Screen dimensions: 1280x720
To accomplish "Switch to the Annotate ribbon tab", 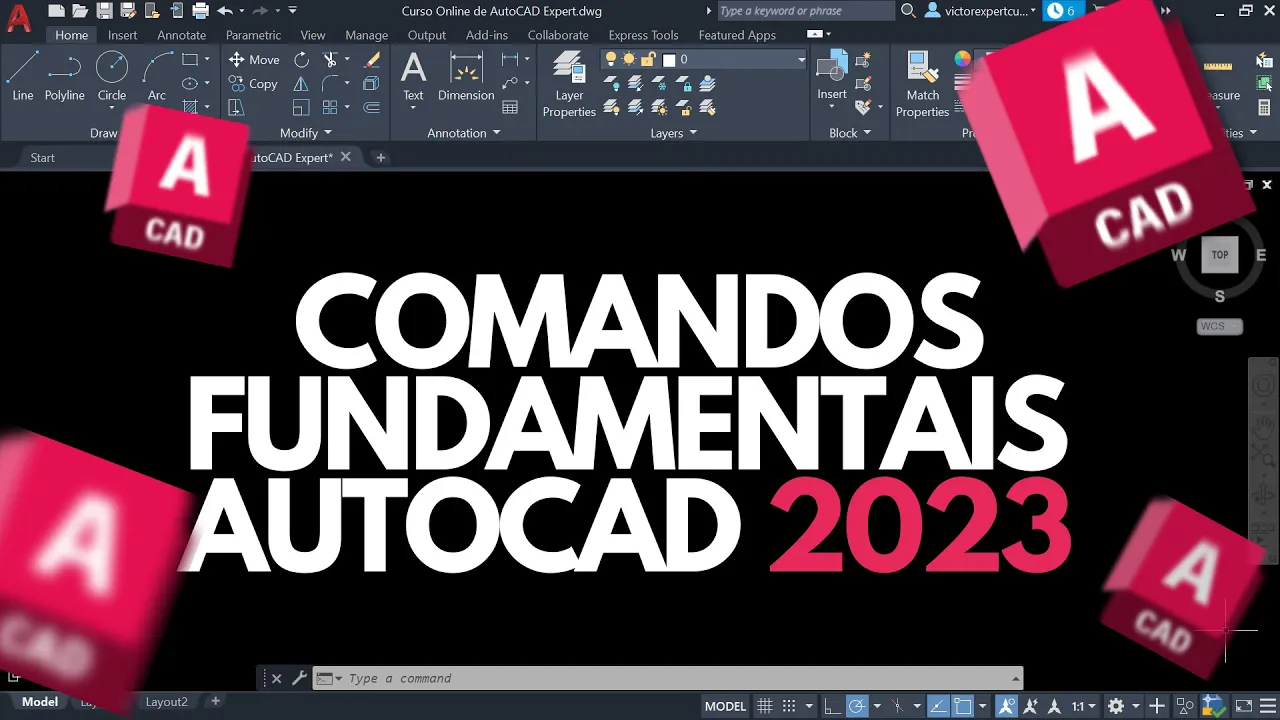I will tap(182, 35).
